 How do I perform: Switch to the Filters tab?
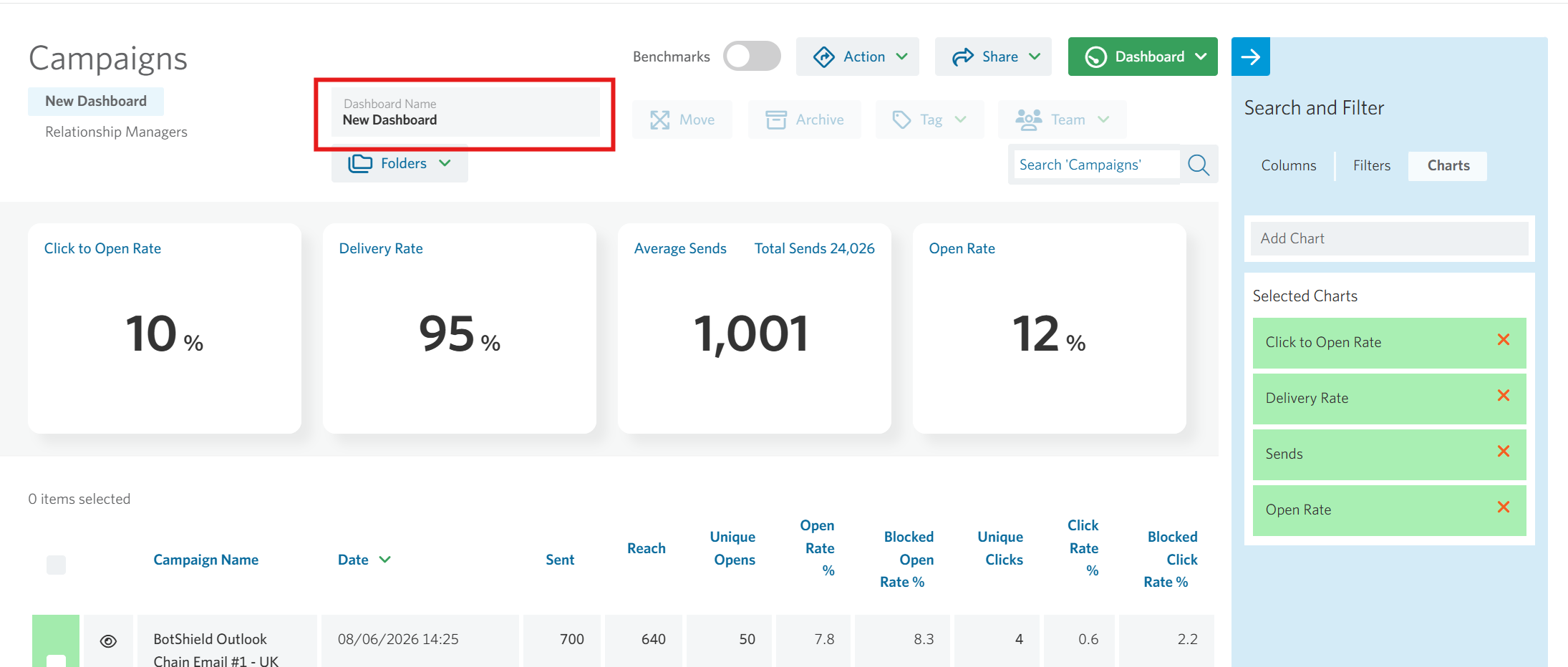1372,165
